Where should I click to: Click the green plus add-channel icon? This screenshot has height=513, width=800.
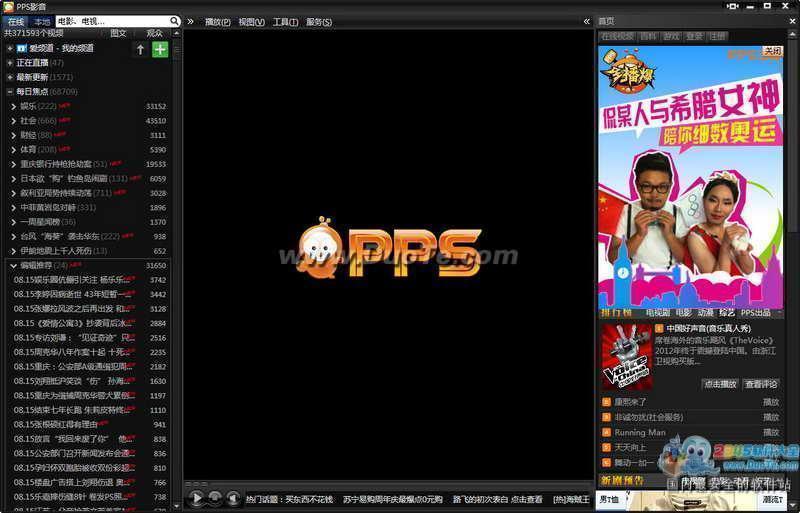pos(160,49)
